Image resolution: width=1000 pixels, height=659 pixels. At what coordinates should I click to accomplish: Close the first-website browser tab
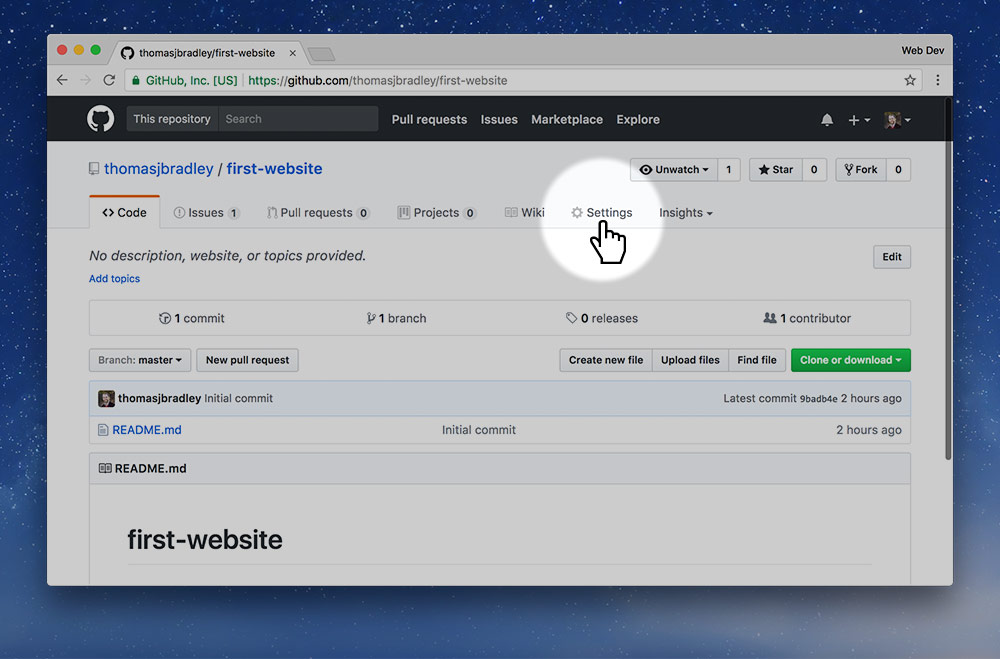pos(292,53)
